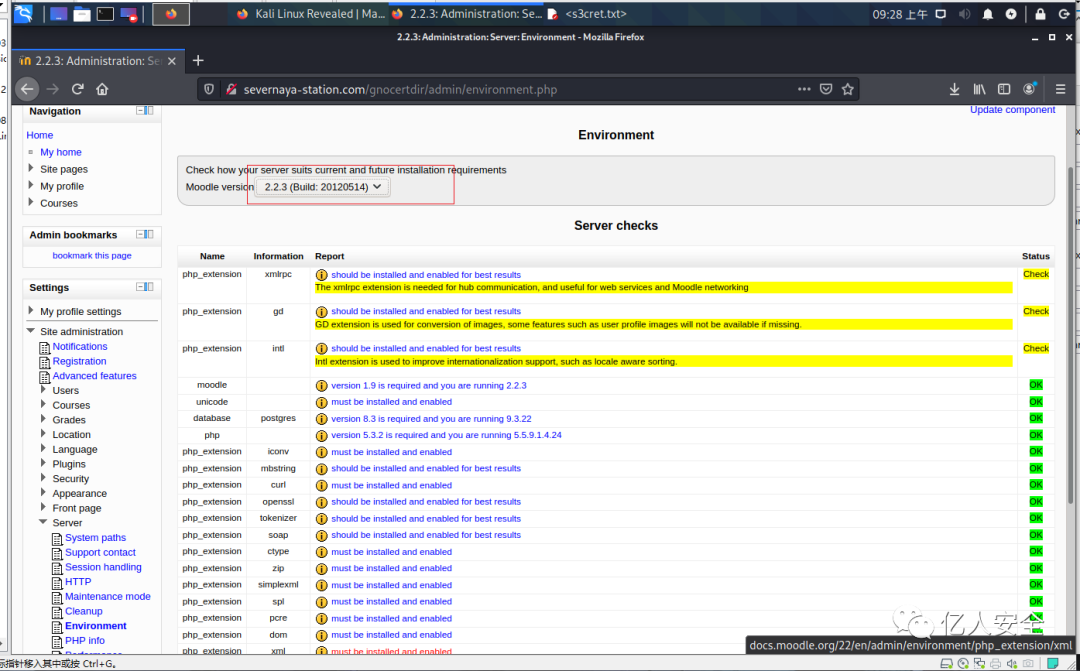Reload the current page

(x=77, y=89)
